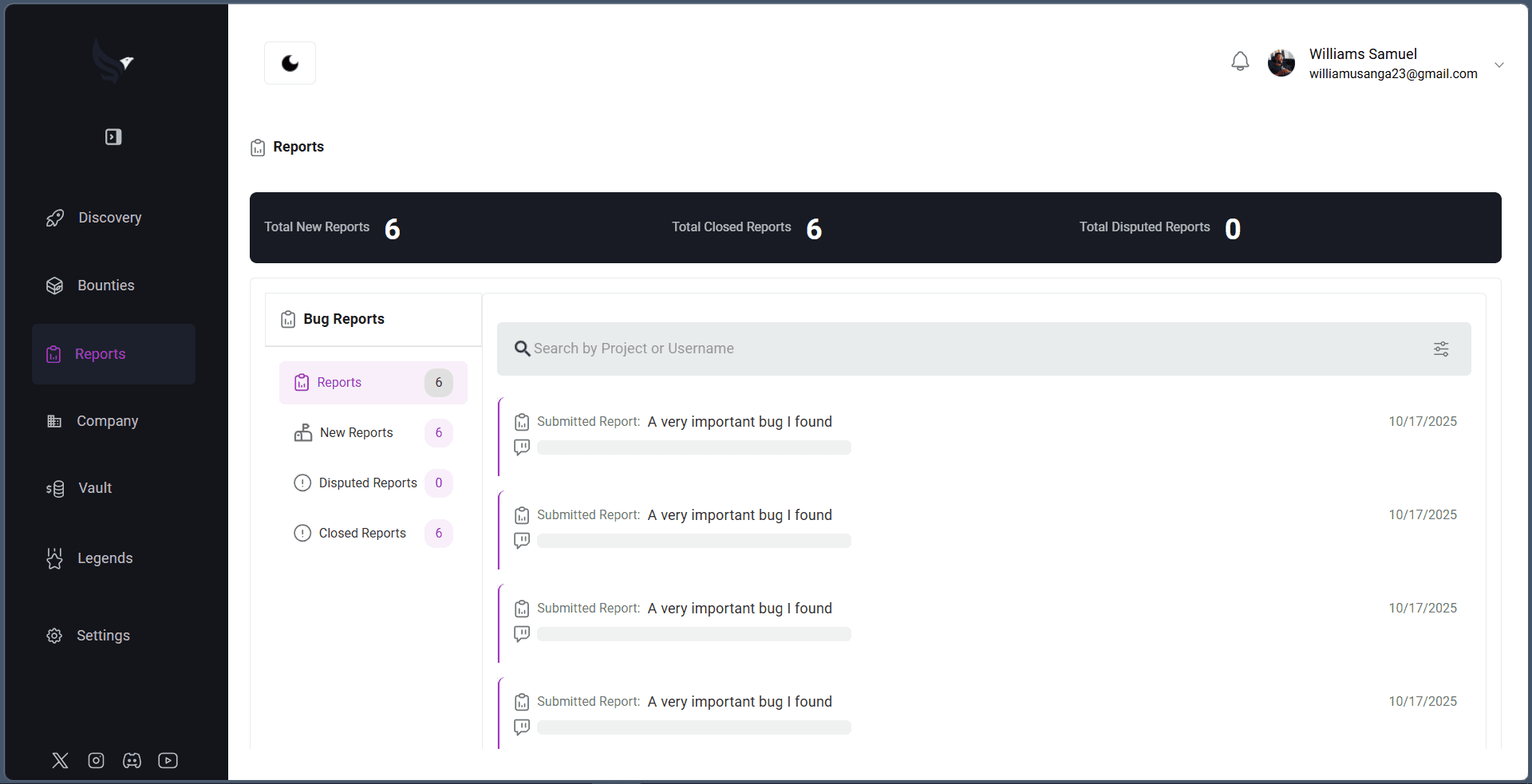Click the Settings gear icon
Viewport: 1532px width, 784px height.
click(x=54, y=636)
